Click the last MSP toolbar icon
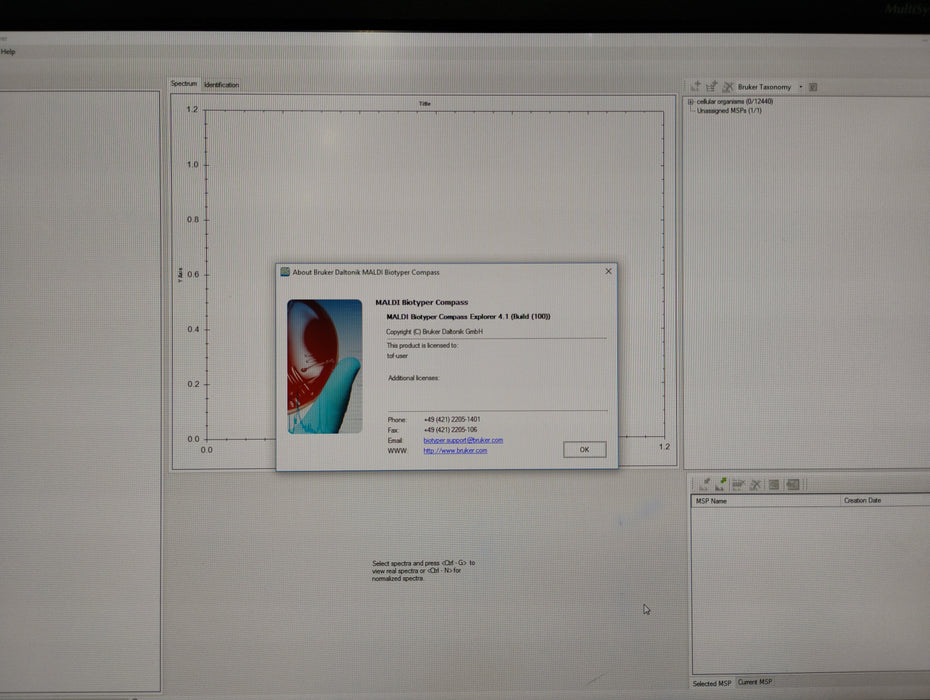This screenshot has width=930, height=700. coord(793,485)
